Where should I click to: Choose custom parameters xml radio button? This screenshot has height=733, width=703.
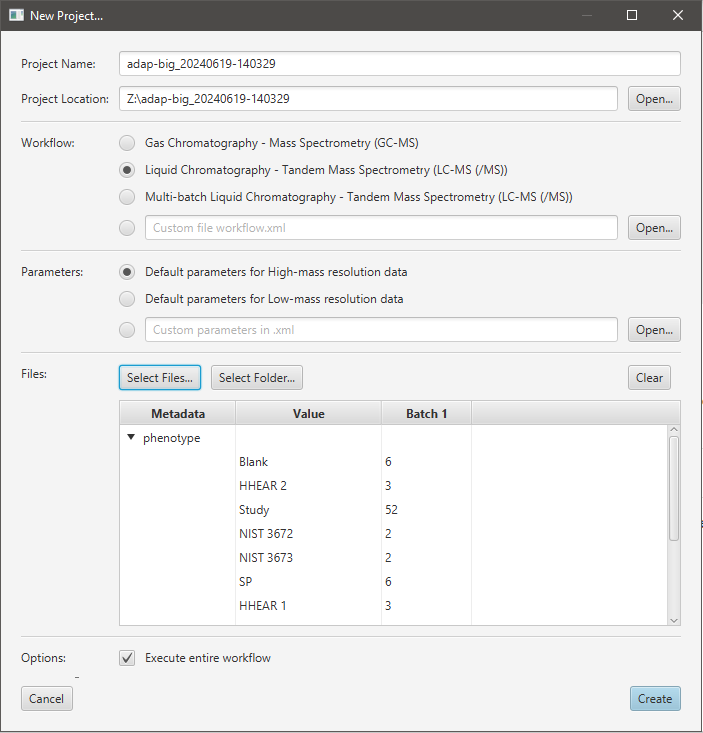click(127, 330)
